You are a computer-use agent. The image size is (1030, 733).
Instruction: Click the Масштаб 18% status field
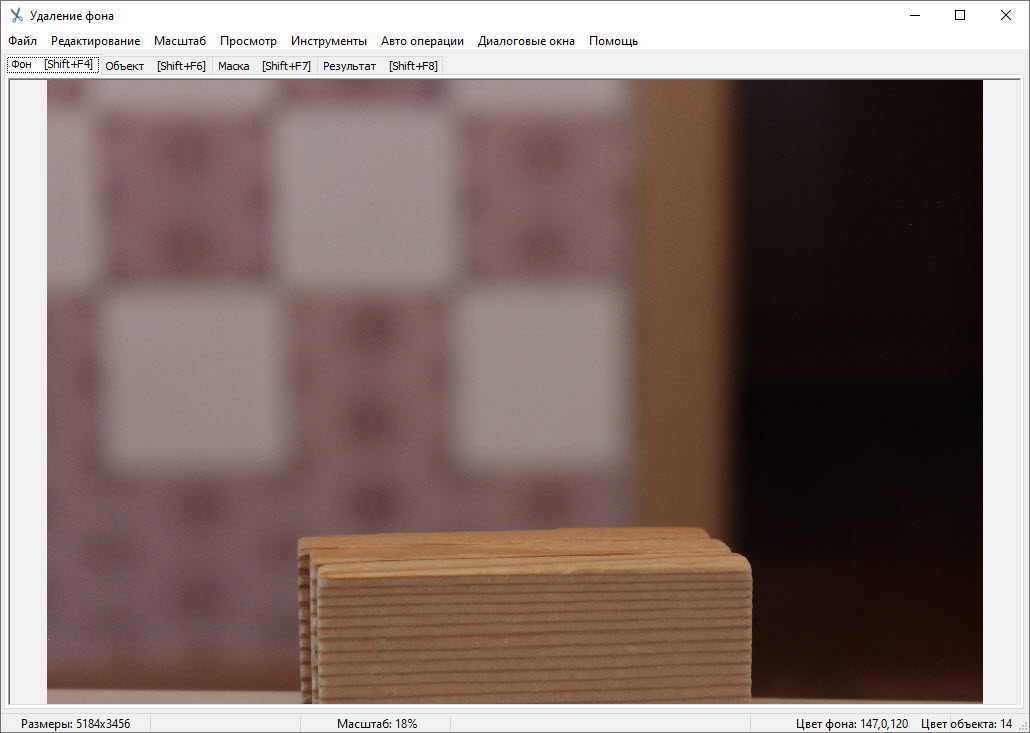376,723
